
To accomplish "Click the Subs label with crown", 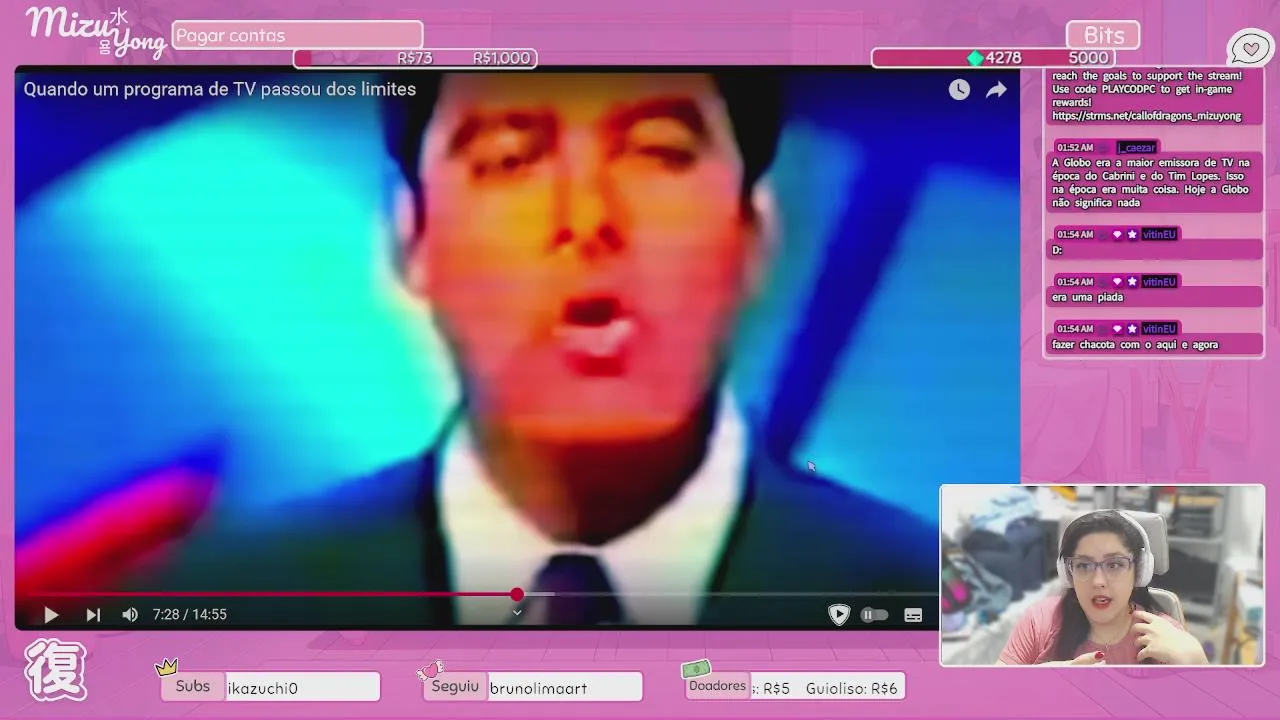I will point(192,685).
